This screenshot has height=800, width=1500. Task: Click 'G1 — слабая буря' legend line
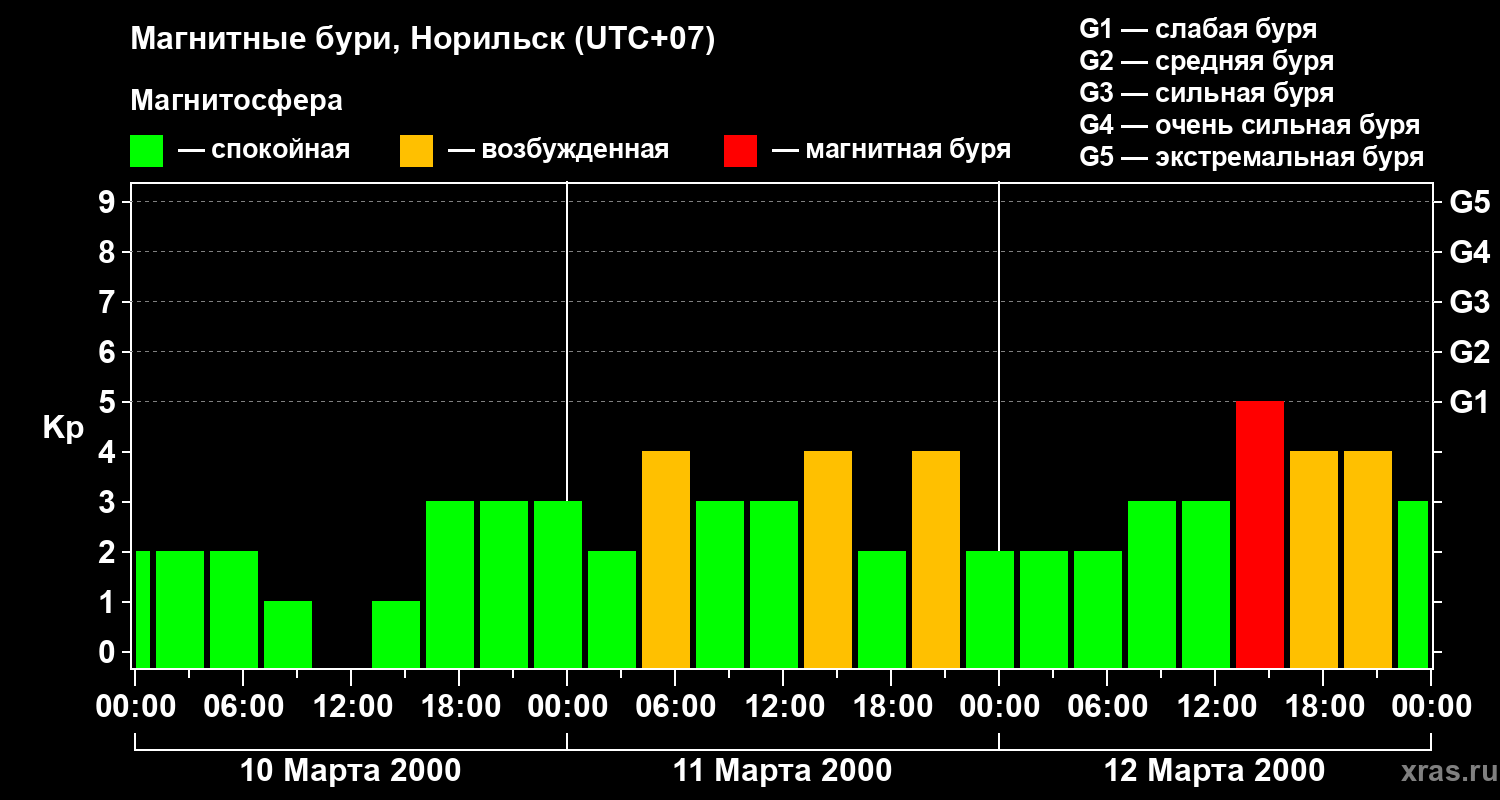[1198, 29]
